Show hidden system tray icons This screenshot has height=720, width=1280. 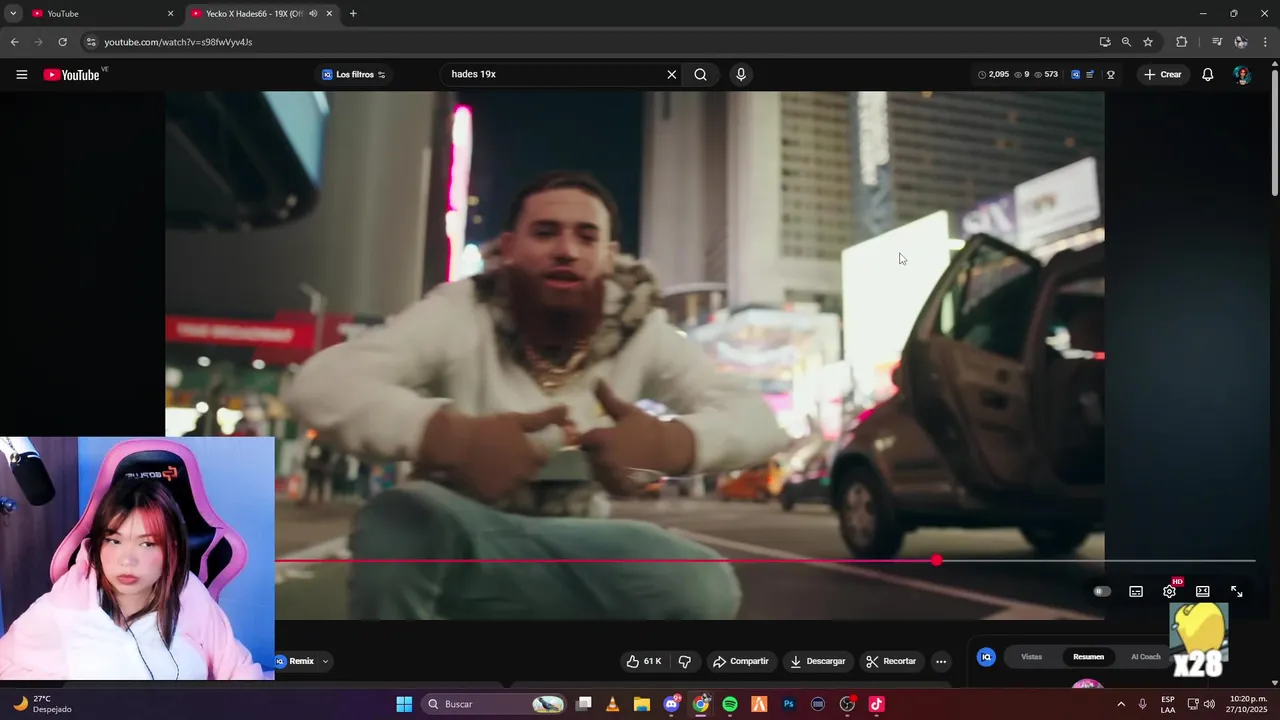click(1120, 704)
